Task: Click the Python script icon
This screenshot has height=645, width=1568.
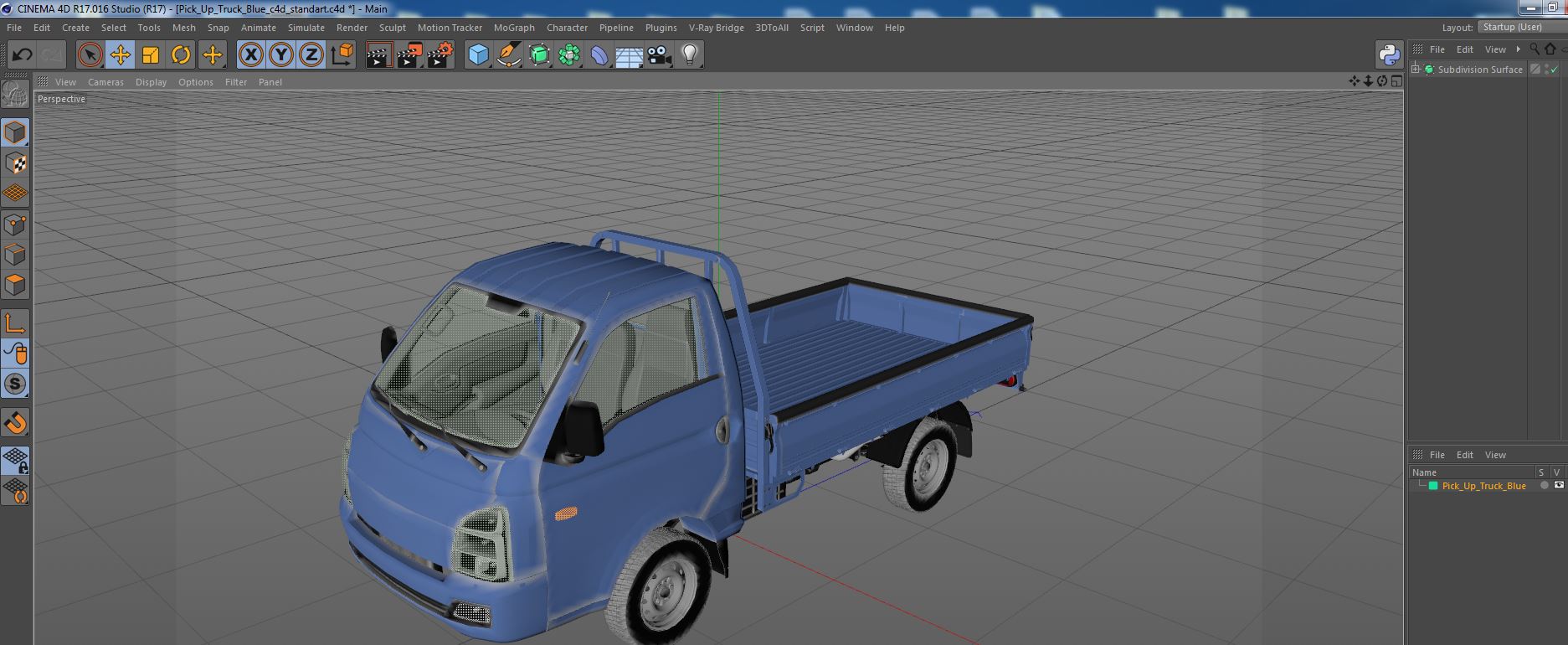Action: [x=1390, y=55]
